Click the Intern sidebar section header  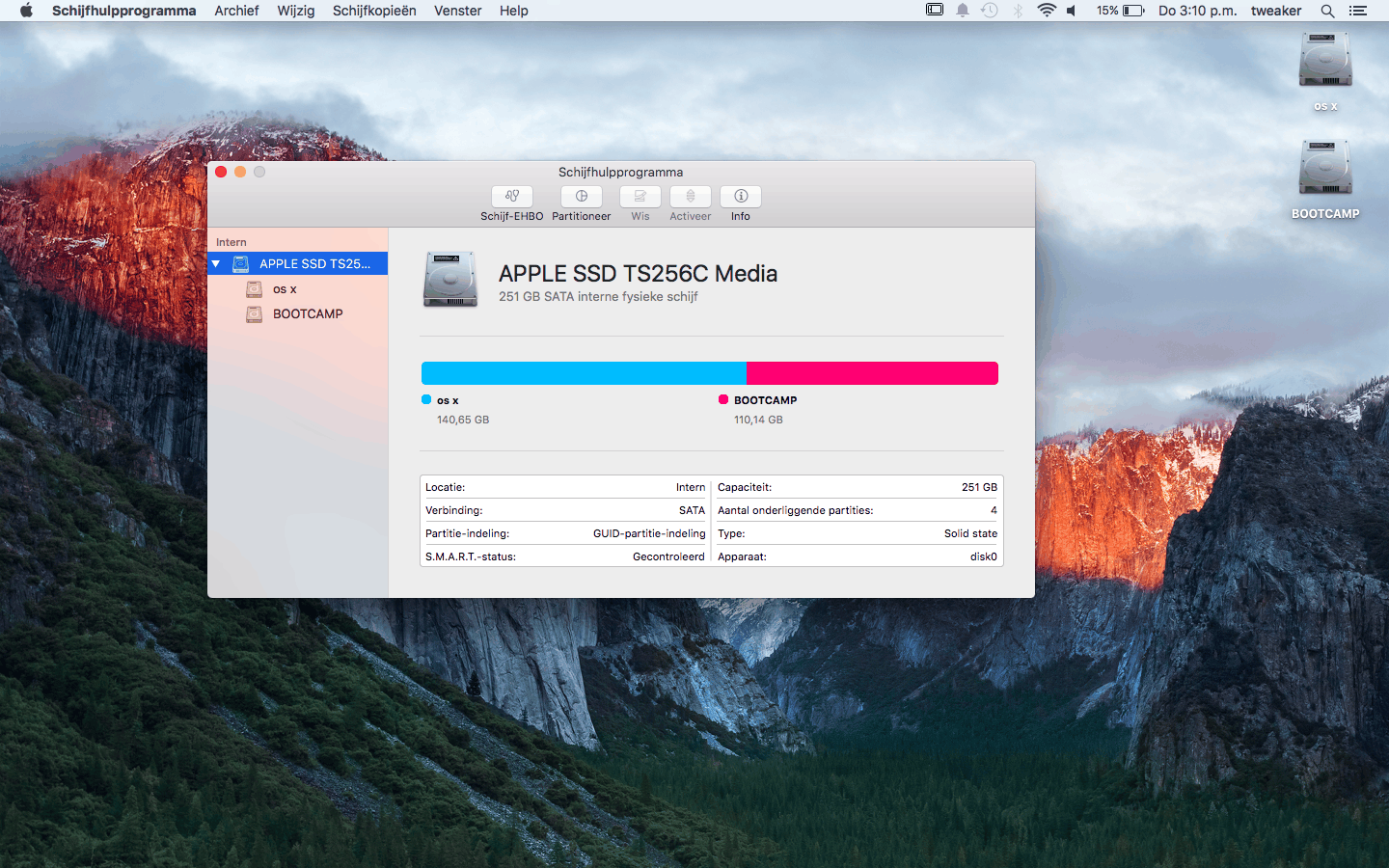[231, 242]
